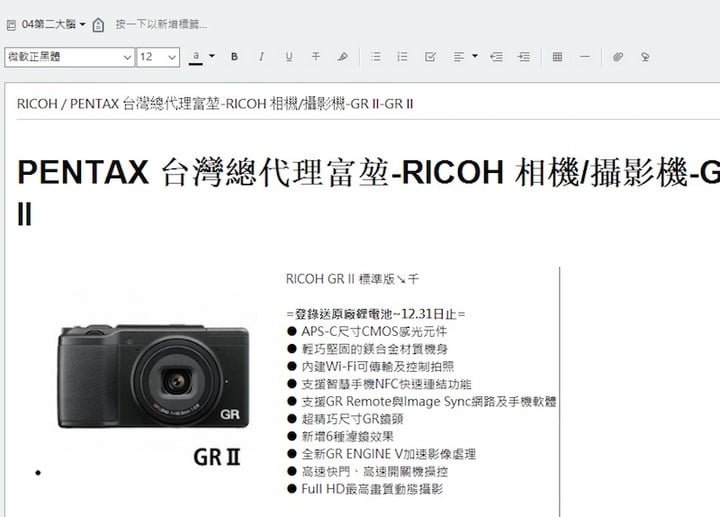The image size is (720, 517).
Task: Attach a file with paperclip icon
Action: (618, 57)
